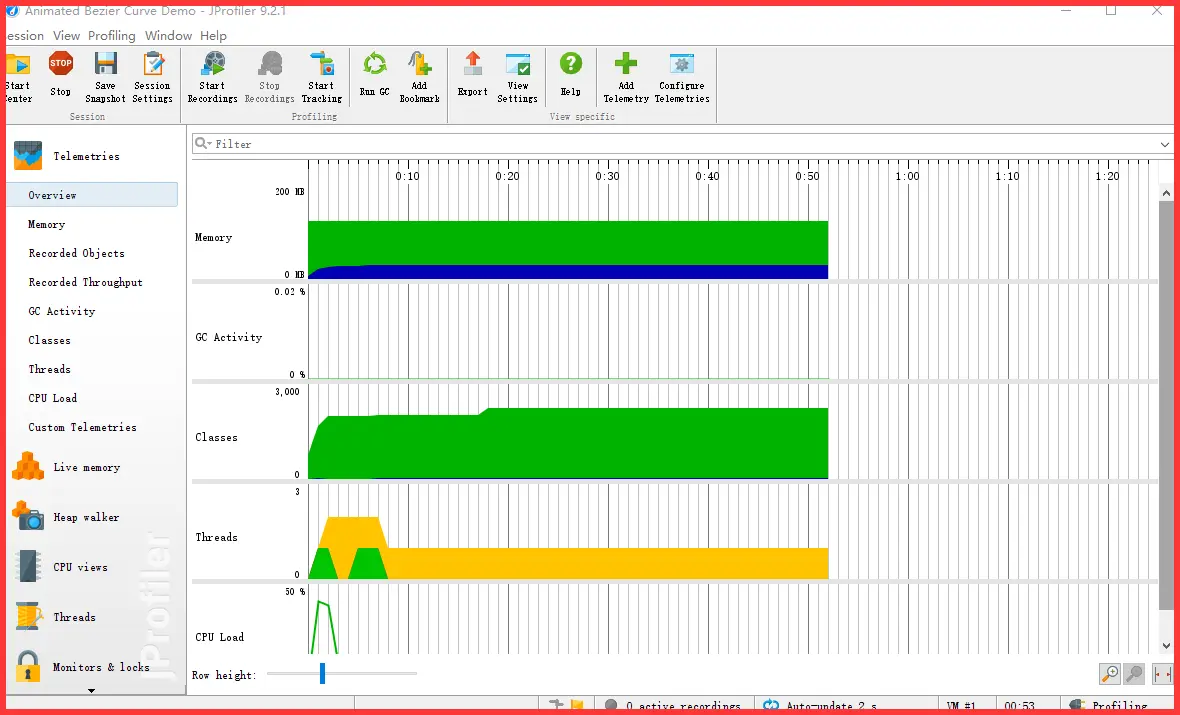This screenshot has height=715, width=1180.
Task: Open View Settings
Action: [518, 77]
